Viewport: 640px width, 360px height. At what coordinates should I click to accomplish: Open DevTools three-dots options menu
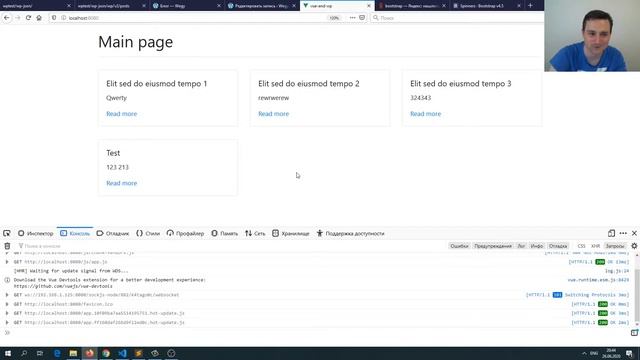(x=623, y=233)
